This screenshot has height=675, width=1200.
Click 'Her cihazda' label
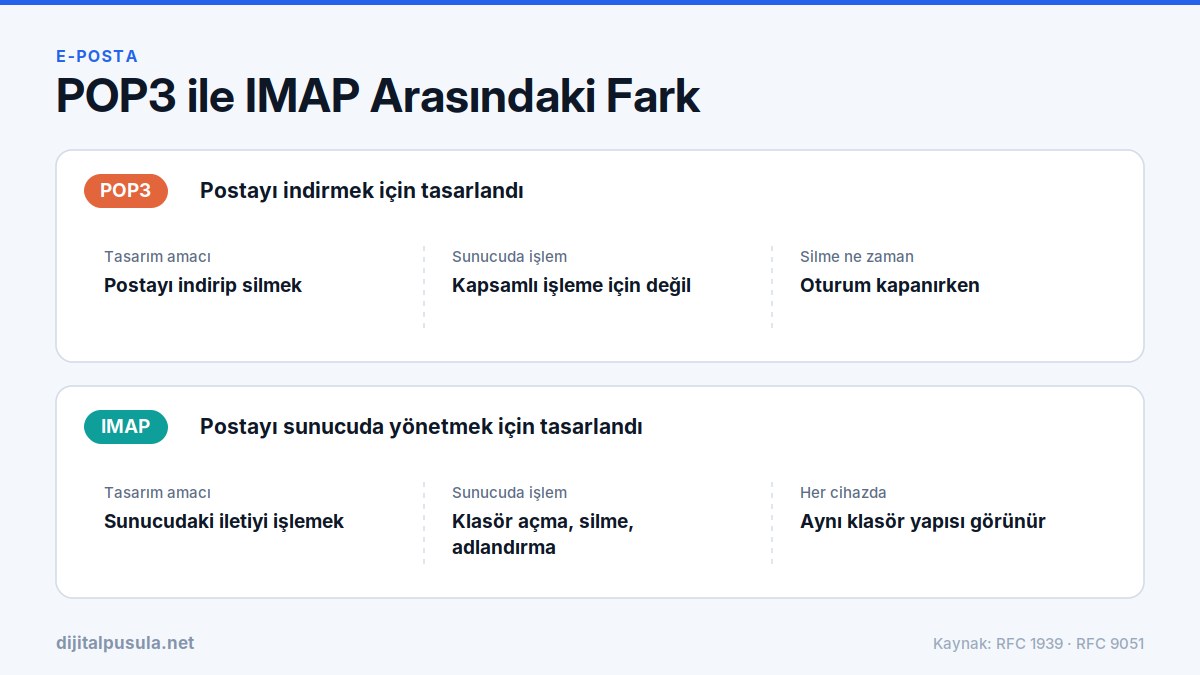tap(843, 493)
